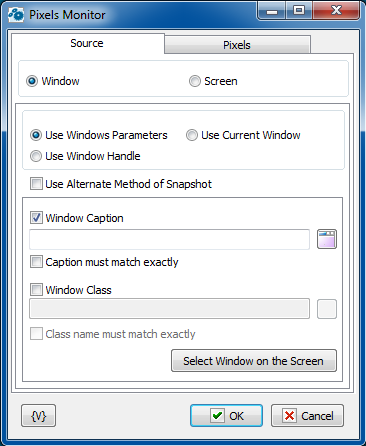The height and width of the screenshot is (446, 366).
Task: Open the Source tab
Action: 88,43
